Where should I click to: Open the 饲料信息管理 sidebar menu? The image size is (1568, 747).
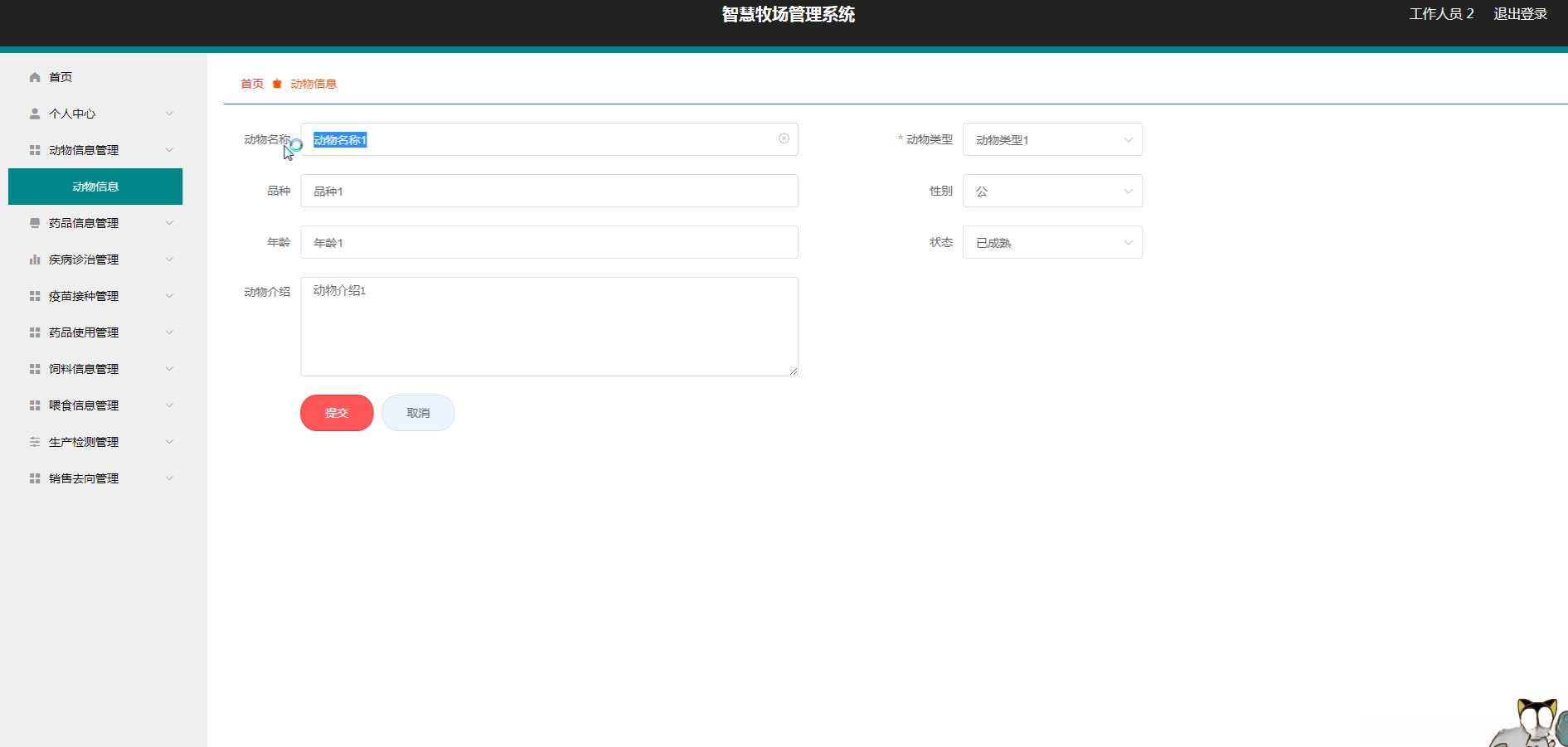click(95, 369)
